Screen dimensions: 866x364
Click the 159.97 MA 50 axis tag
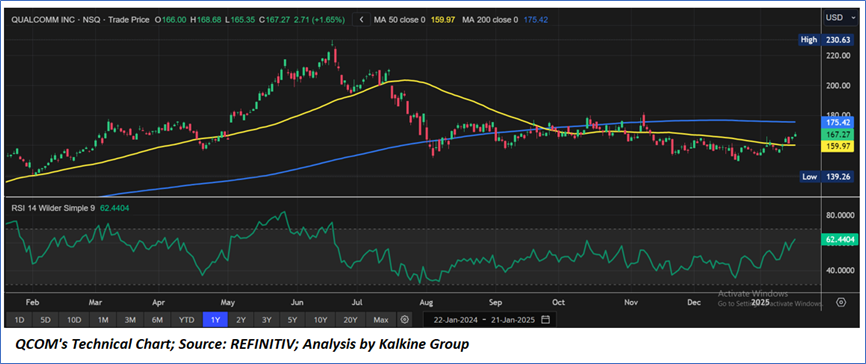tap(839, 146)
